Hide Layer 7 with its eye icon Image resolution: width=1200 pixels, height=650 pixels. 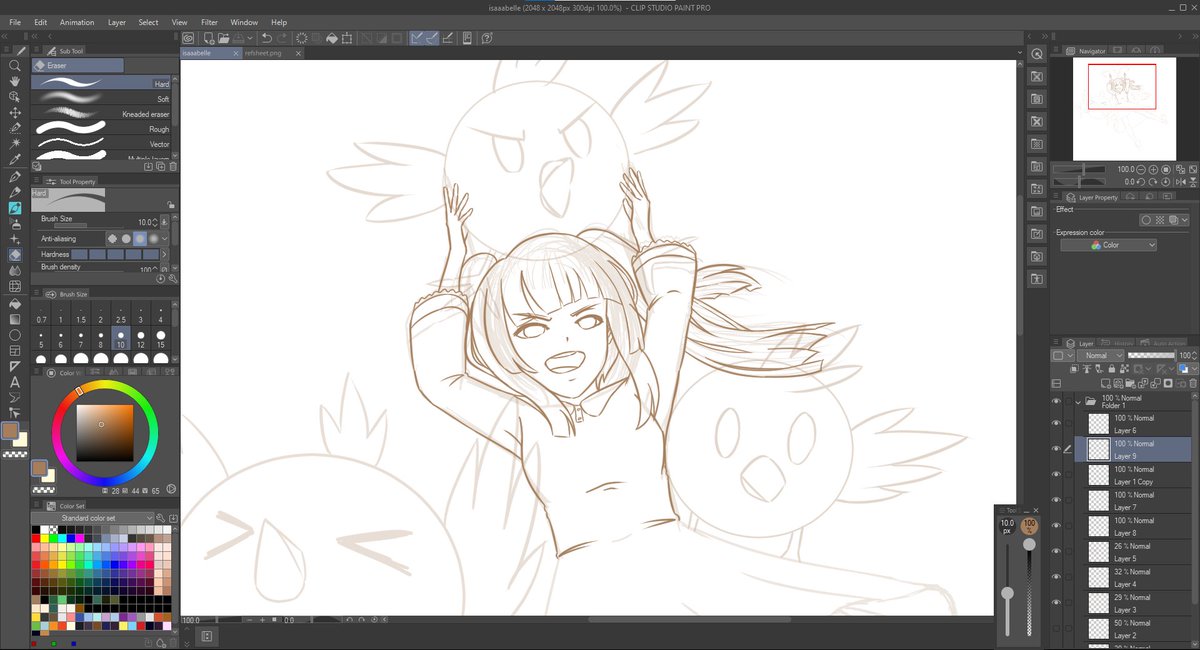click(x=1056, y=501)
